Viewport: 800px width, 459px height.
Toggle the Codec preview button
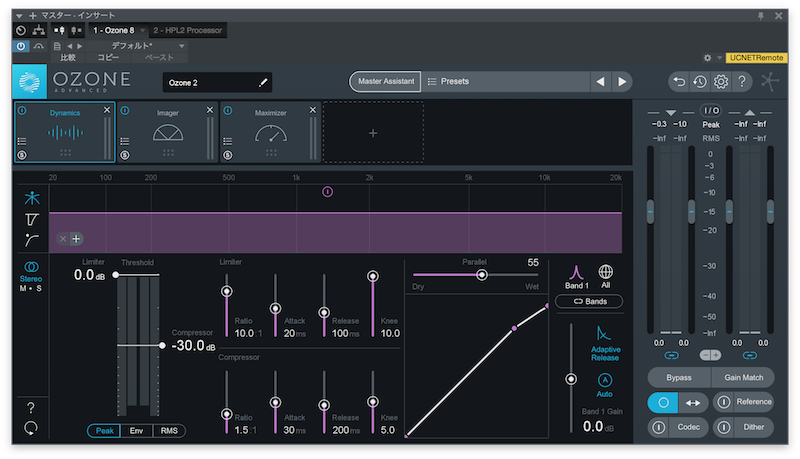pyautogui.click(x=678, y=427)
